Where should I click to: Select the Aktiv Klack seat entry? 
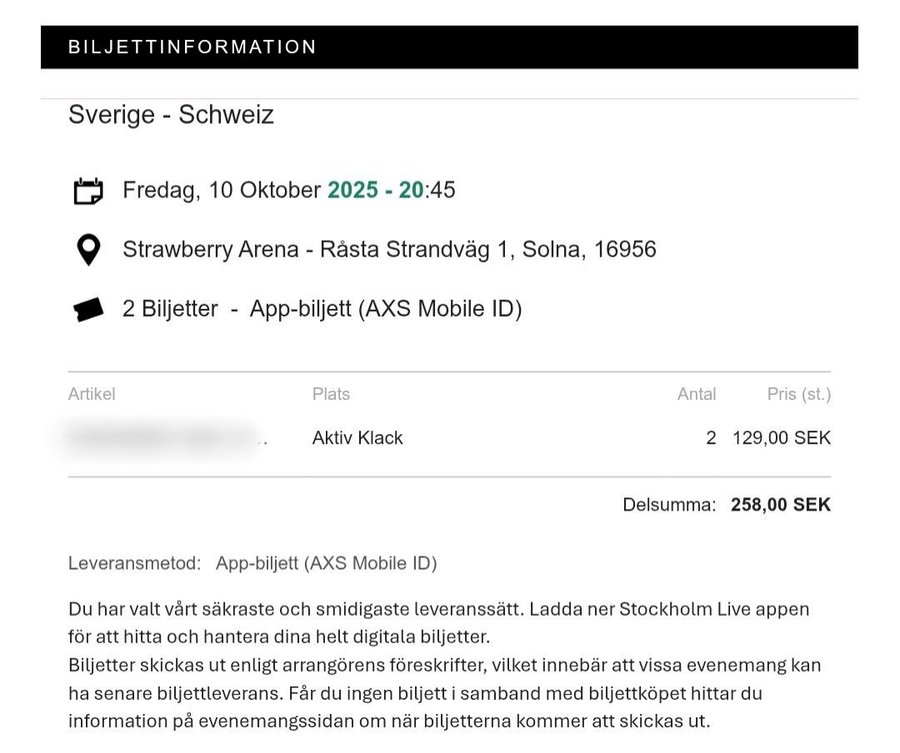[358, 438]
